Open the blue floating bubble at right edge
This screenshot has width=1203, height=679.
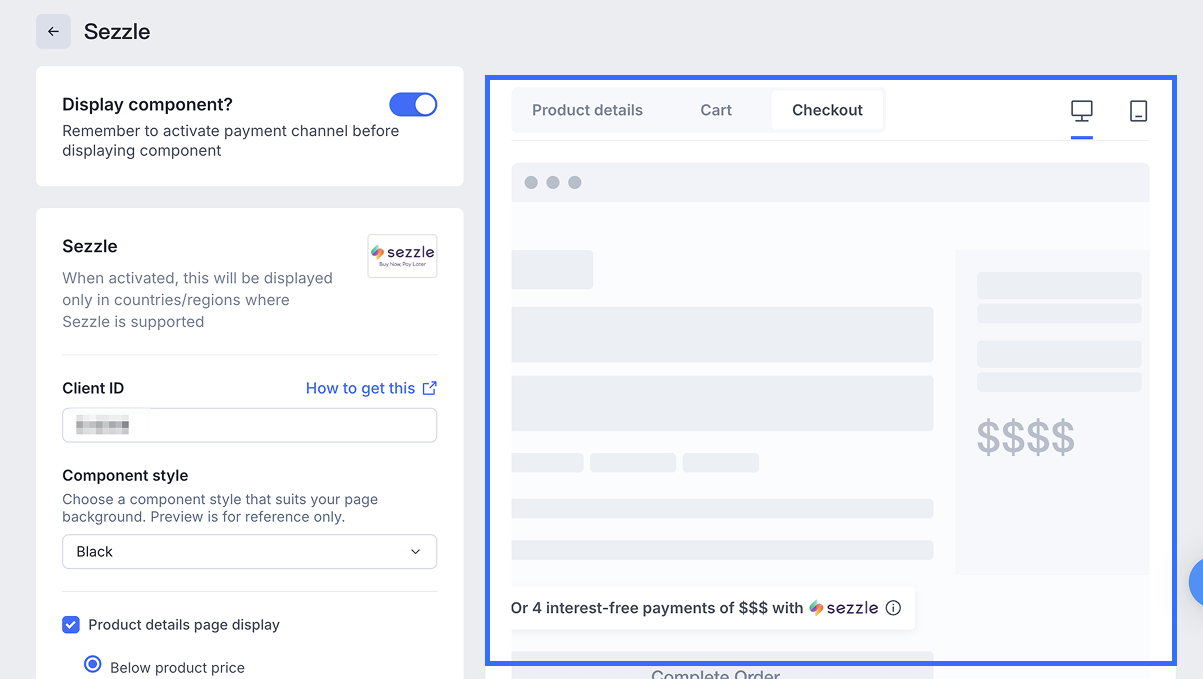click(1195, 582)
